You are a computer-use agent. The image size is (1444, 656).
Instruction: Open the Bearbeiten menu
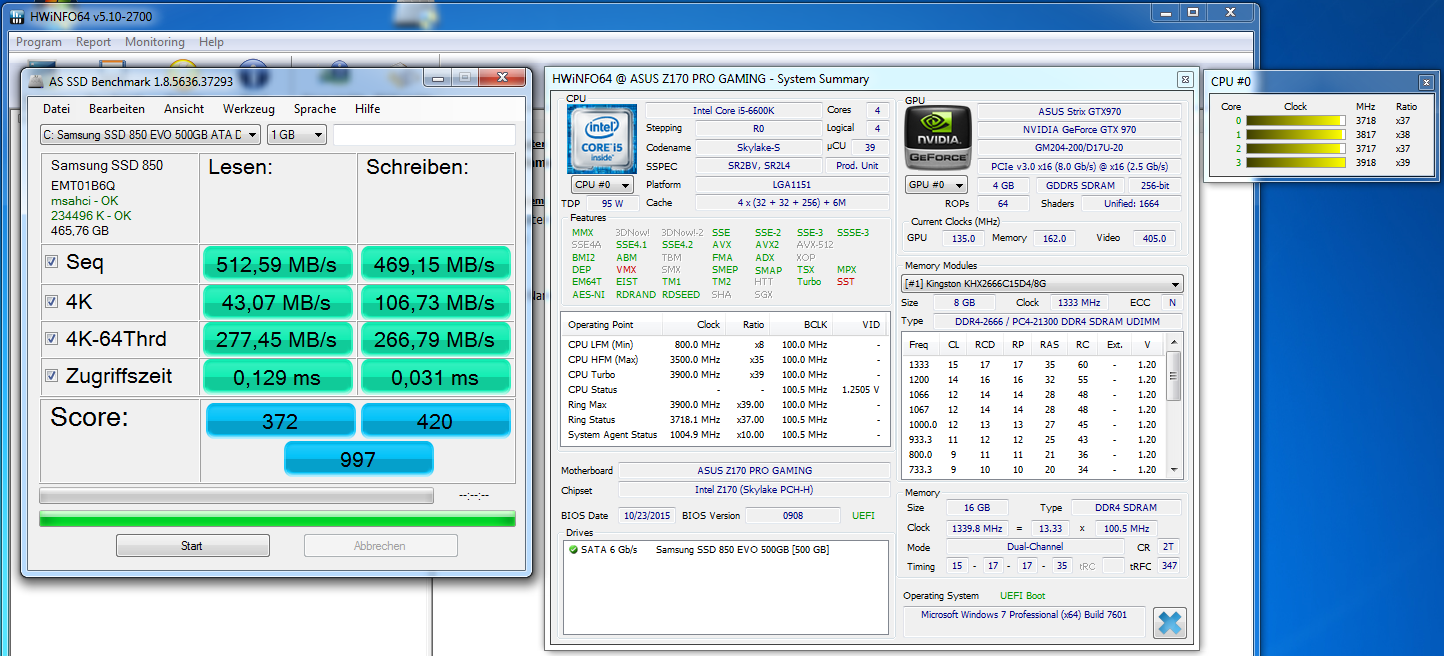117,109
